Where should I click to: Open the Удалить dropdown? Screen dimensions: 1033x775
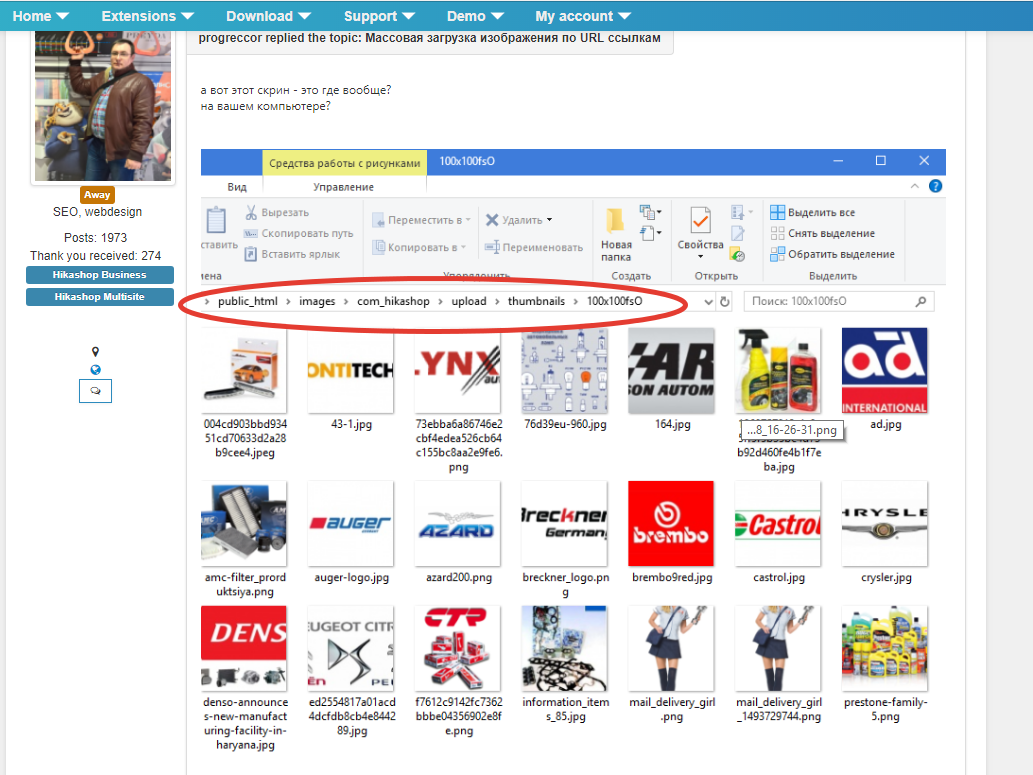[x=519, y=220]
